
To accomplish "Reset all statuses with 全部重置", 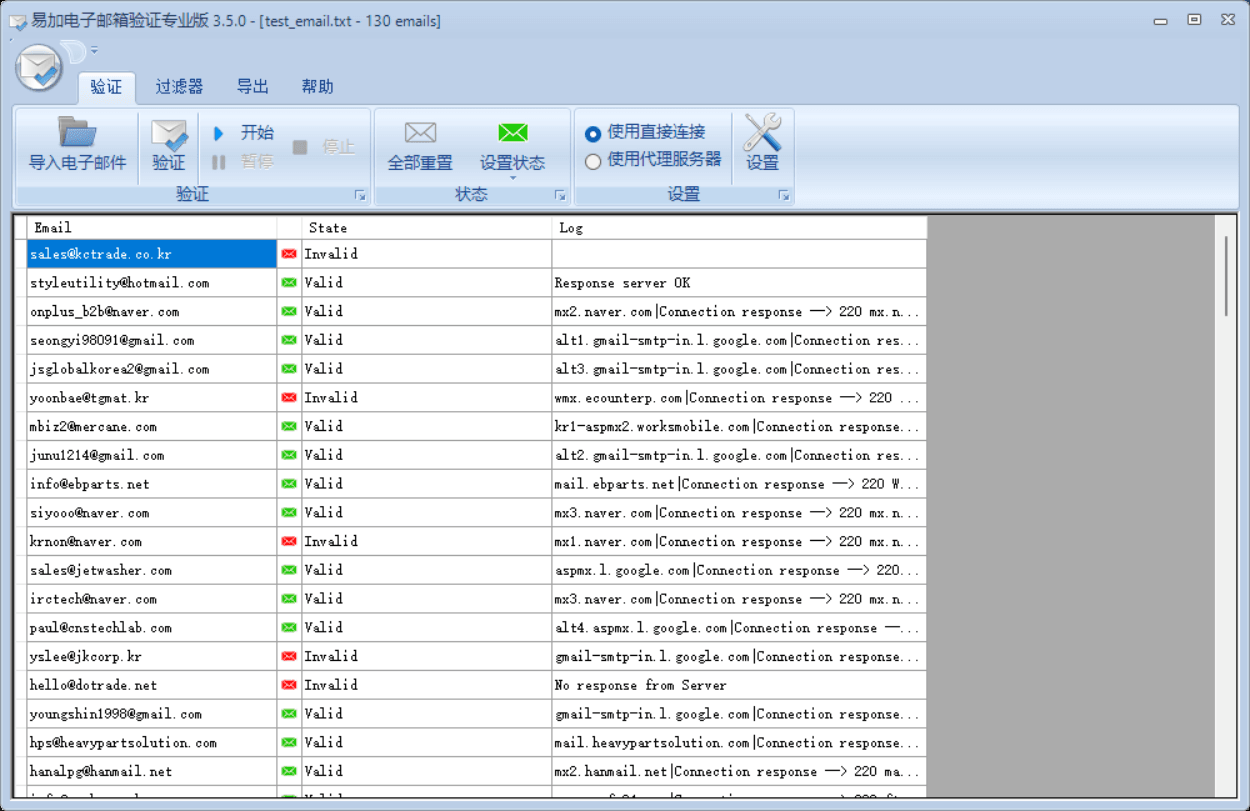I will 420,146.
